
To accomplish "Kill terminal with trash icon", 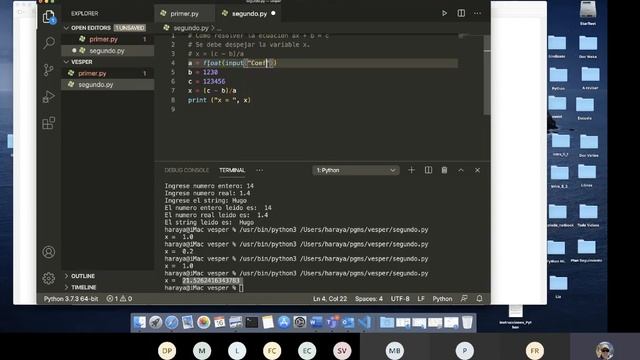I will pyautogui.click(x=444, y=170).
